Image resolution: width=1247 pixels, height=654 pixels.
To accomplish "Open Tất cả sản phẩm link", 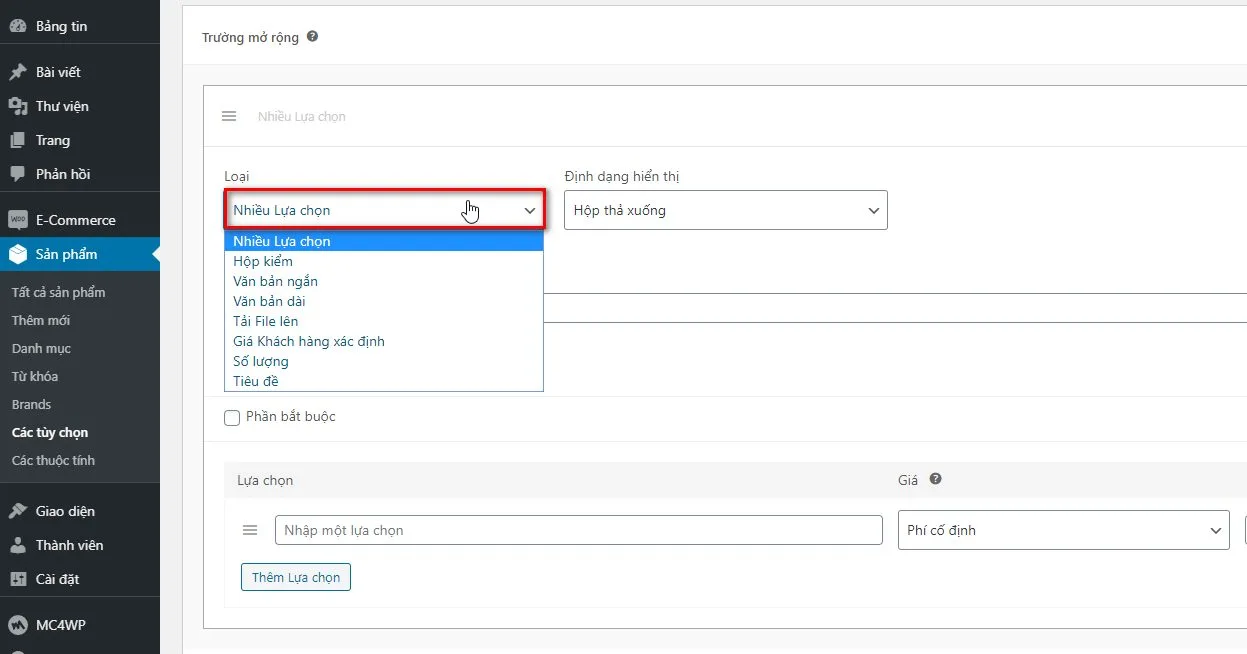I will click(58, 292).
